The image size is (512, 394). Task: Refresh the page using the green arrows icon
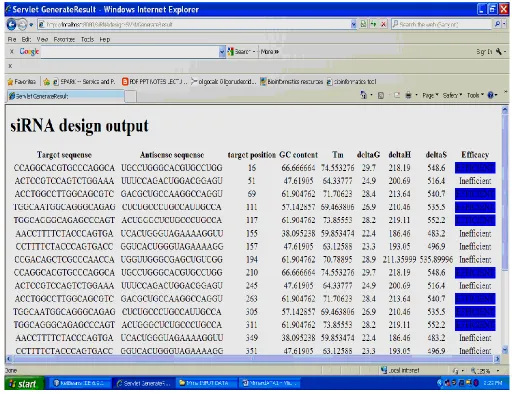(x=374, y=24)
